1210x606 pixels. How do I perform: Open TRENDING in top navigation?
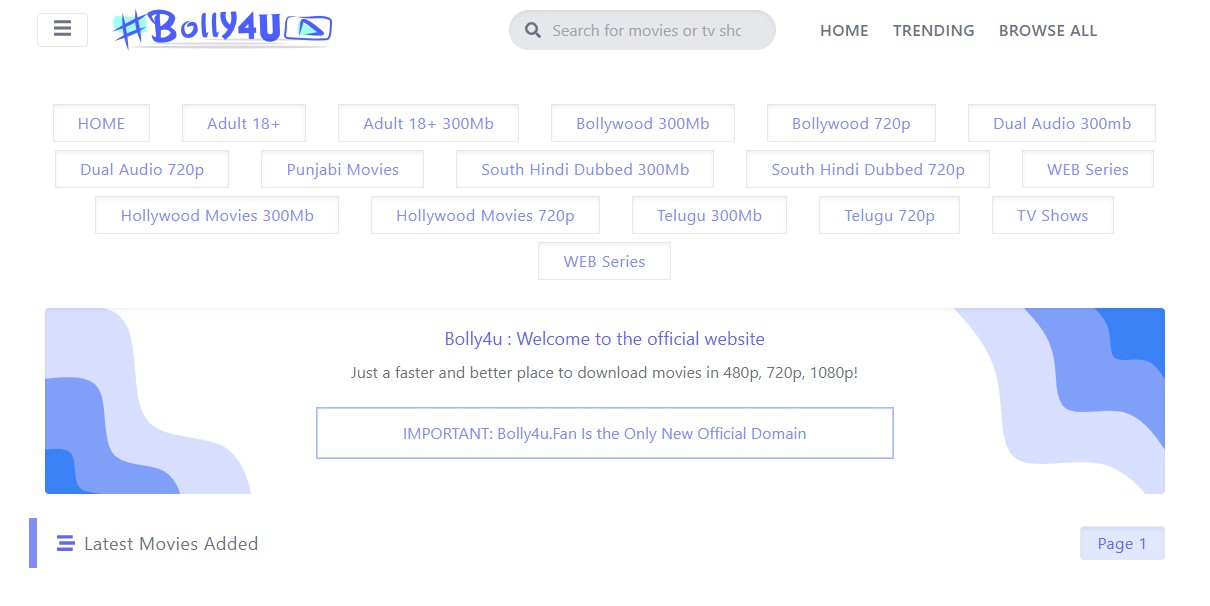point(933,30)
